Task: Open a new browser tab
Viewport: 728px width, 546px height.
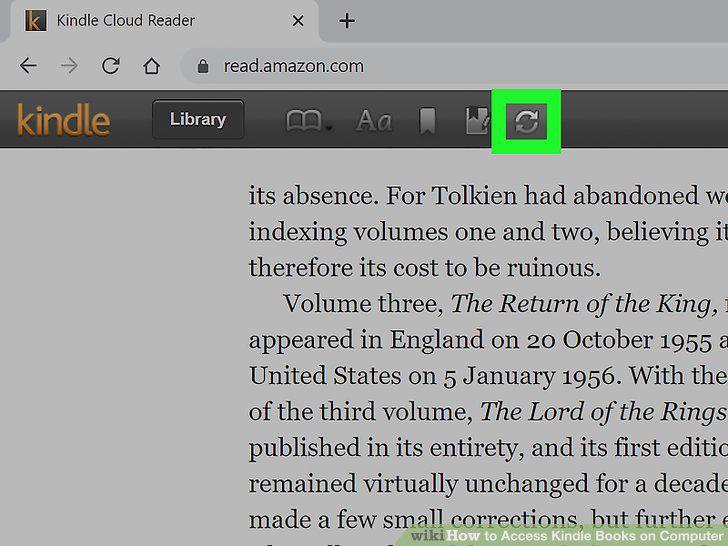Action: (347, 21)
